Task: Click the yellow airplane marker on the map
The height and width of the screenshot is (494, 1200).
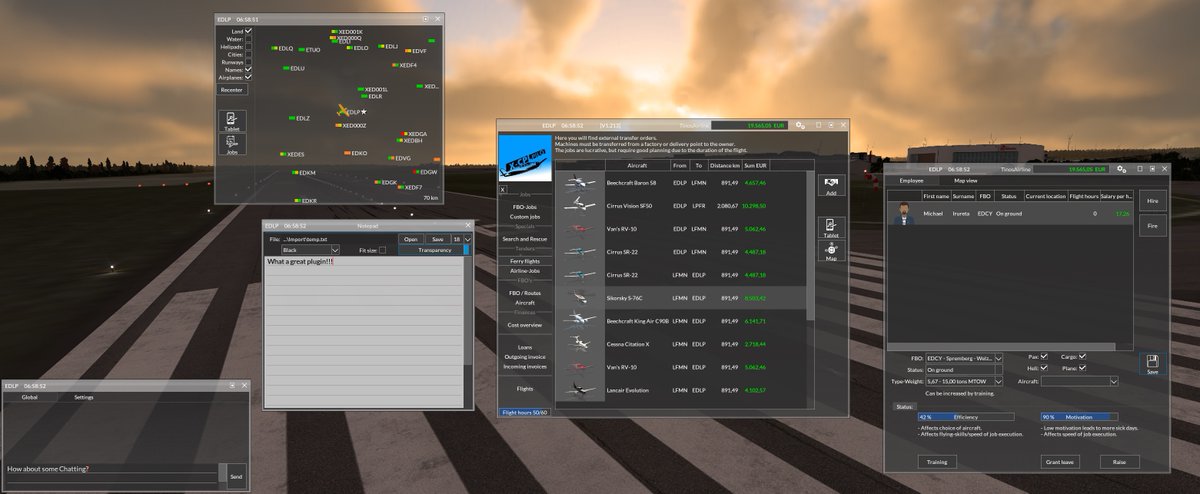Action: (x=342, y=109)
